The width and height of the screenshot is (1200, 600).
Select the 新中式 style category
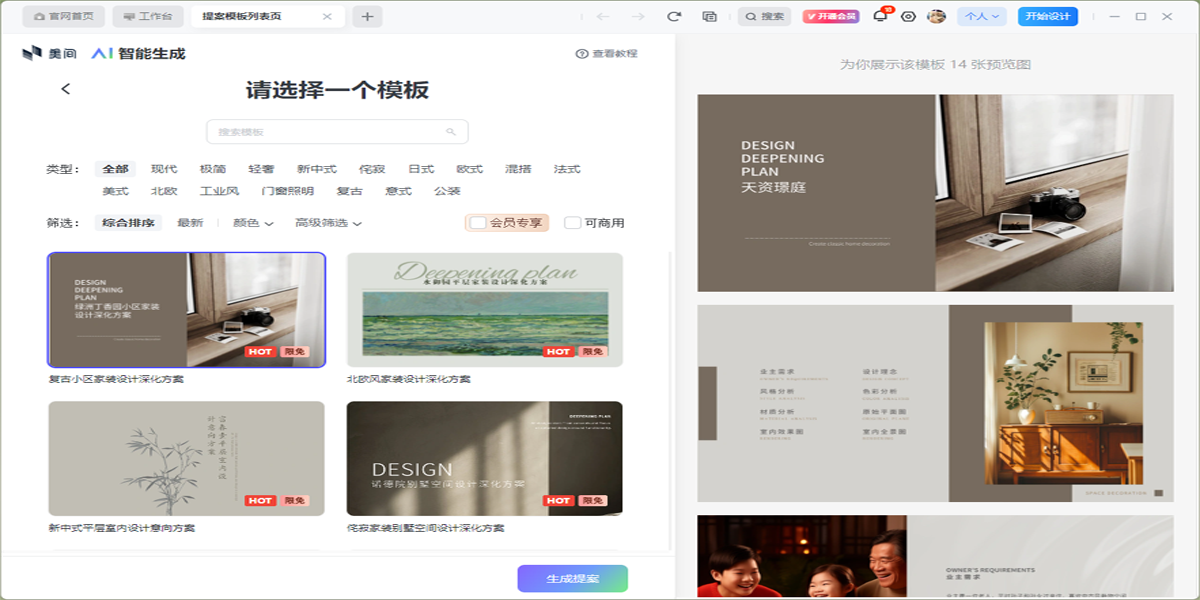[316, 169]
